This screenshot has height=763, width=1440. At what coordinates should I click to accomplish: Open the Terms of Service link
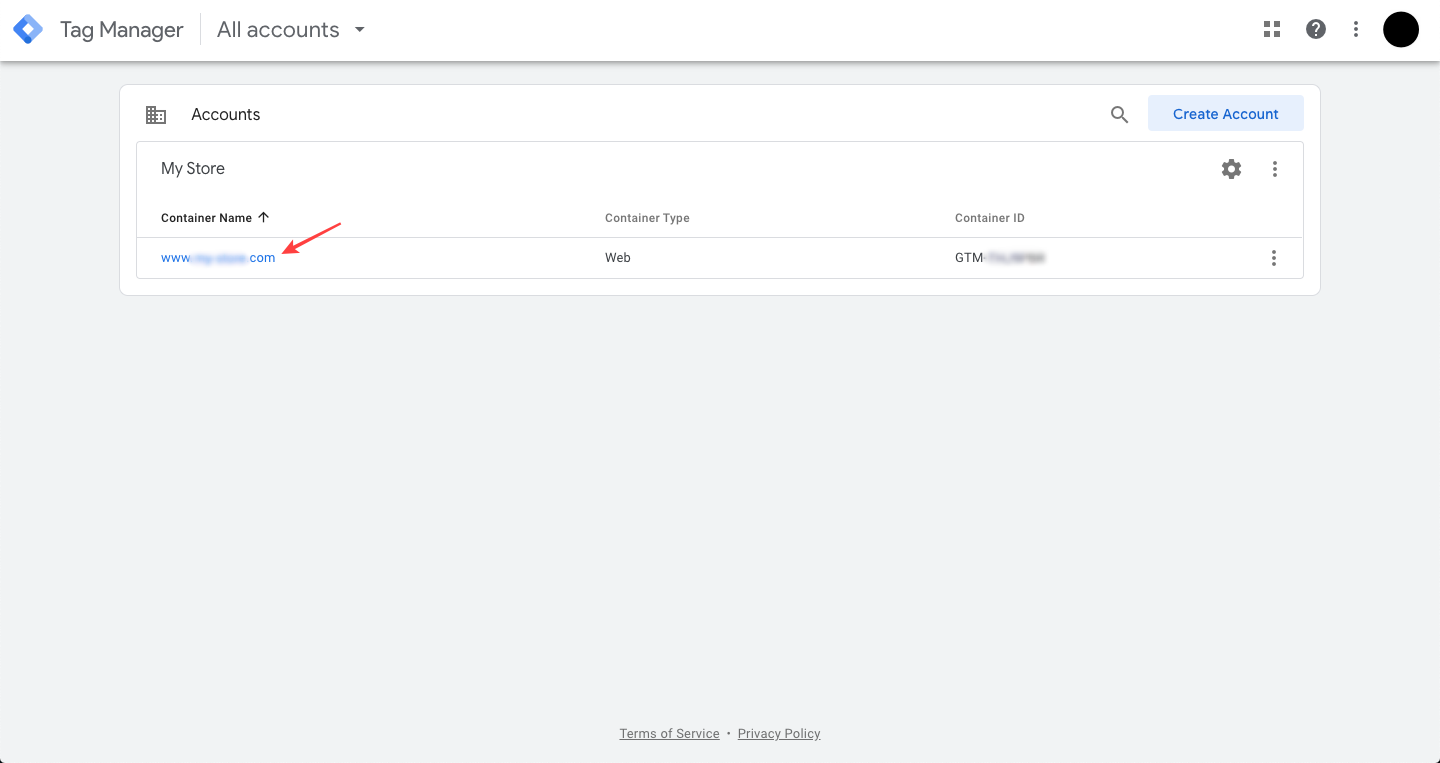point(669,733)
